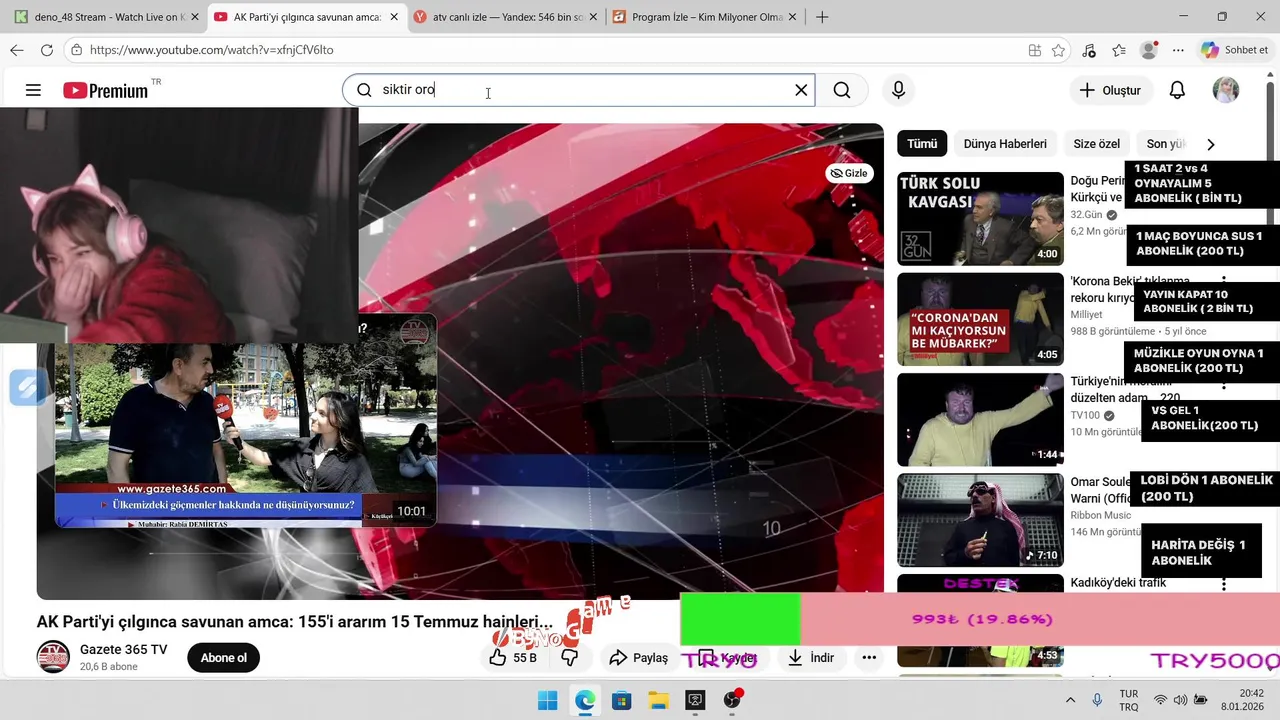Share the video with Paylaş
Screen dimensions: 1280x720
(x=638, y=657)
